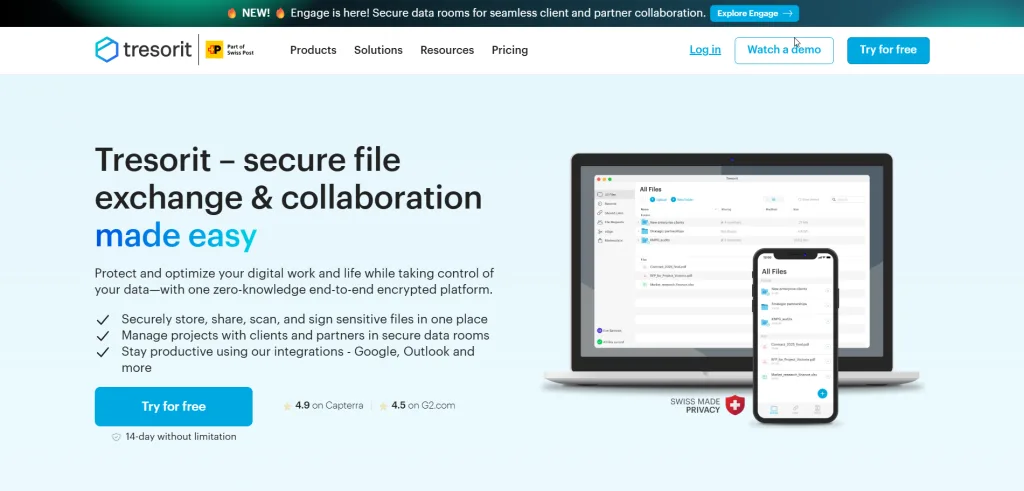Click the phone All Files mockup heading
The width and height of the screenshot is (1024, 491).
pyautogui.click(x=775, y=271)
